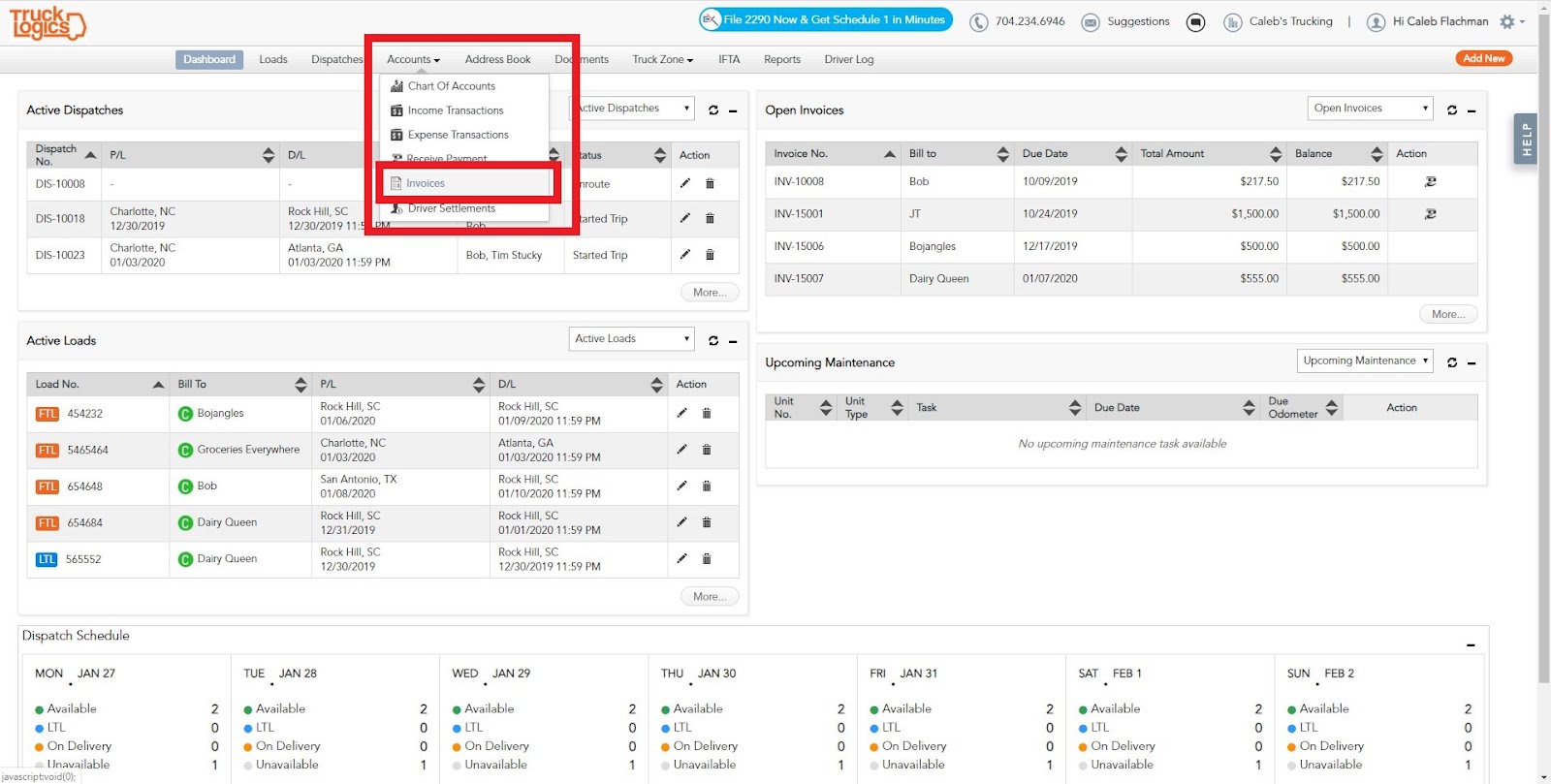Open the settings gear in the header

1507,21
